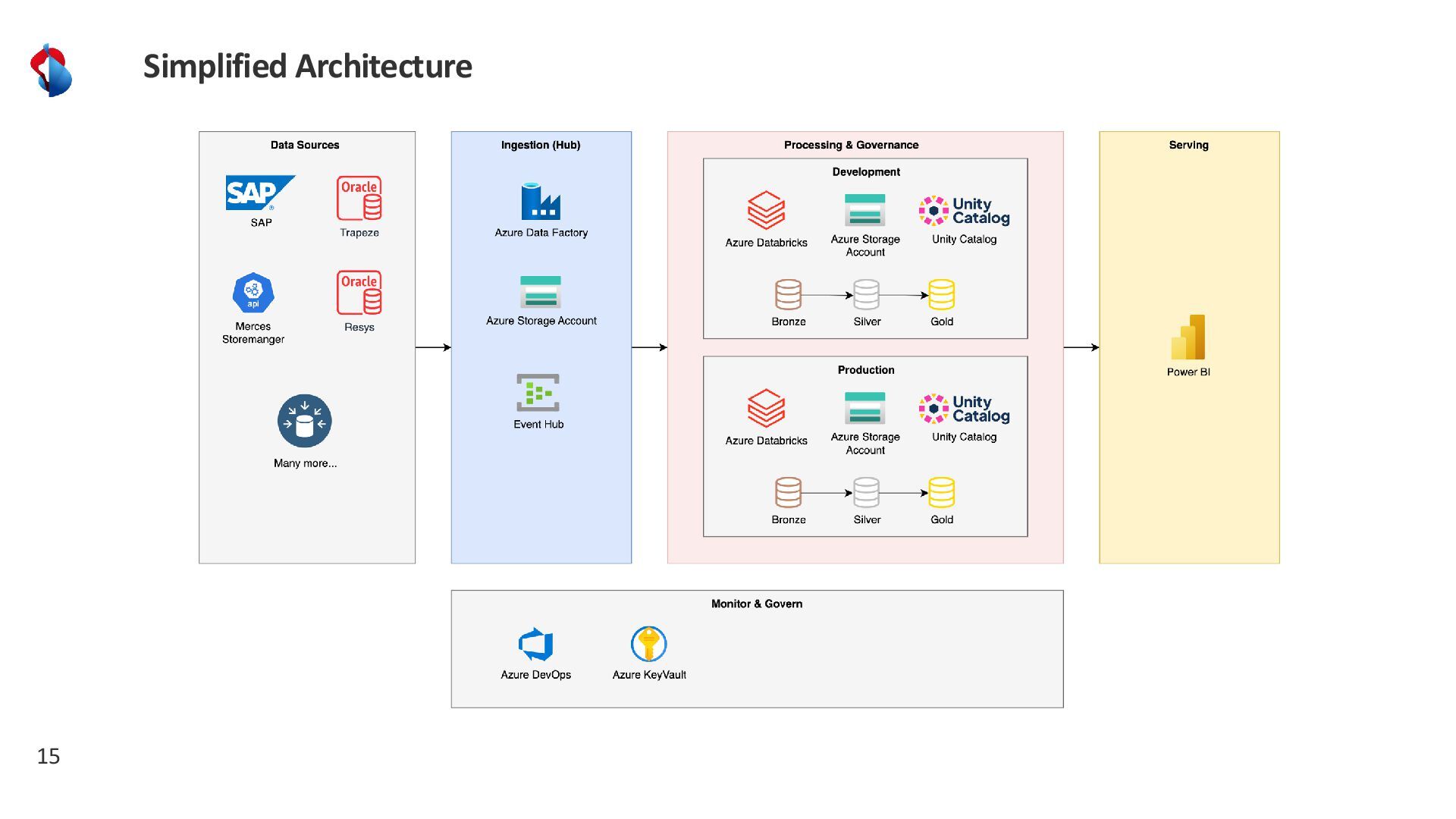Click the 'Production' box heading
The width and height of the screenshot is (1456, 819).
click(x=866, y=370)
